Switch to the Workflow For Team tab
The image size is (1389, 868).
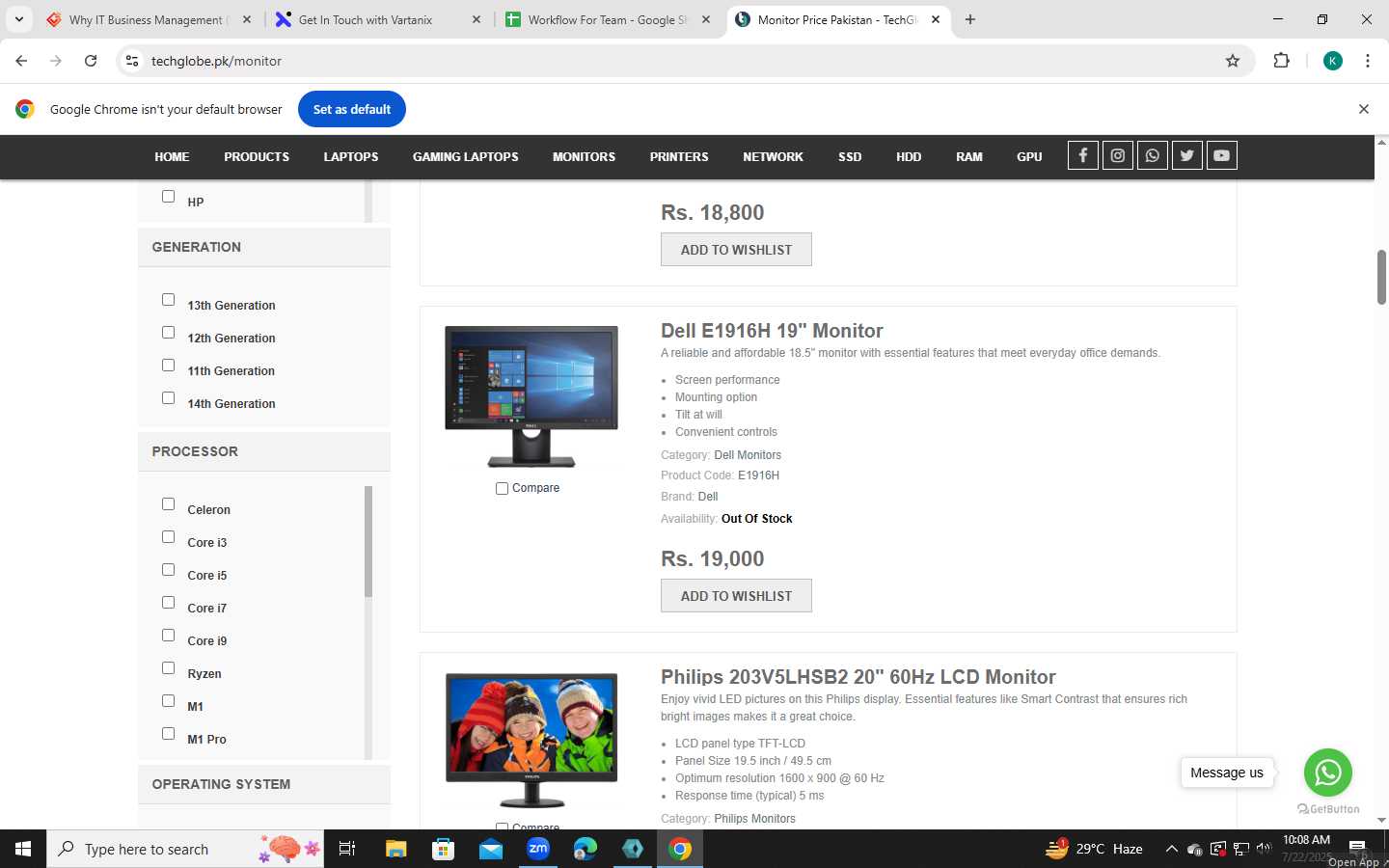(x=608, y=19)
